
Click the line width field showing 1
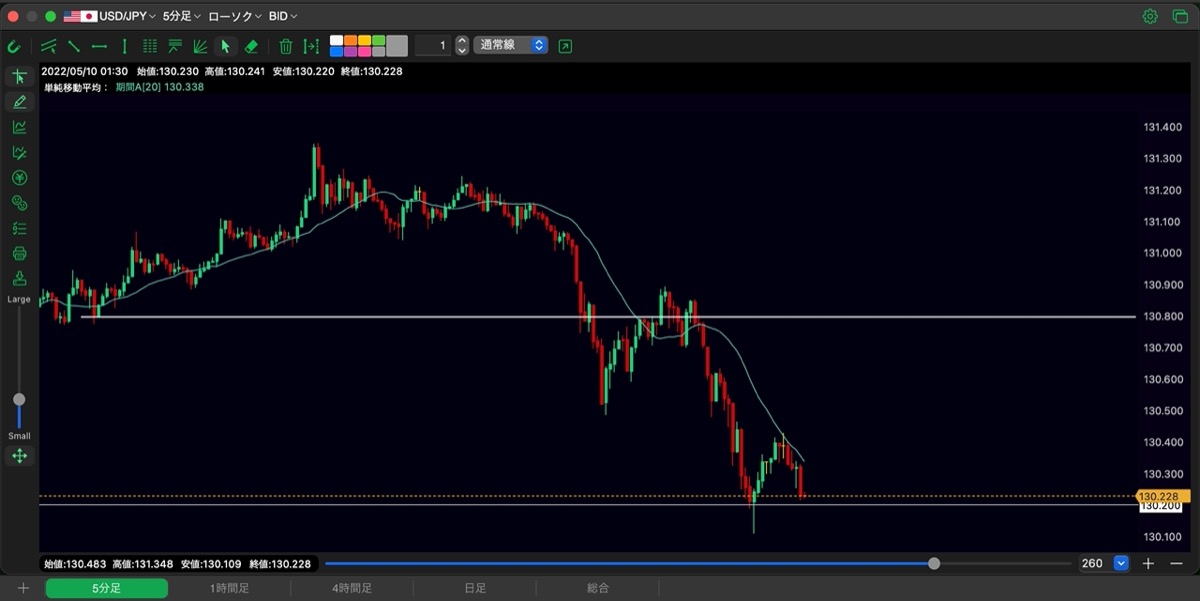432,45
